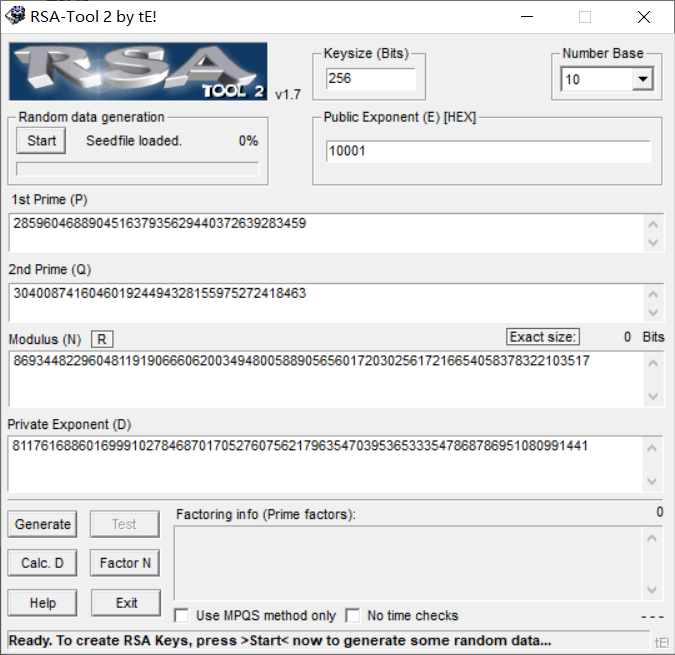This screenshot has width=675, height=655.
Task: Click the Exact size button
Action: (542, 337)
